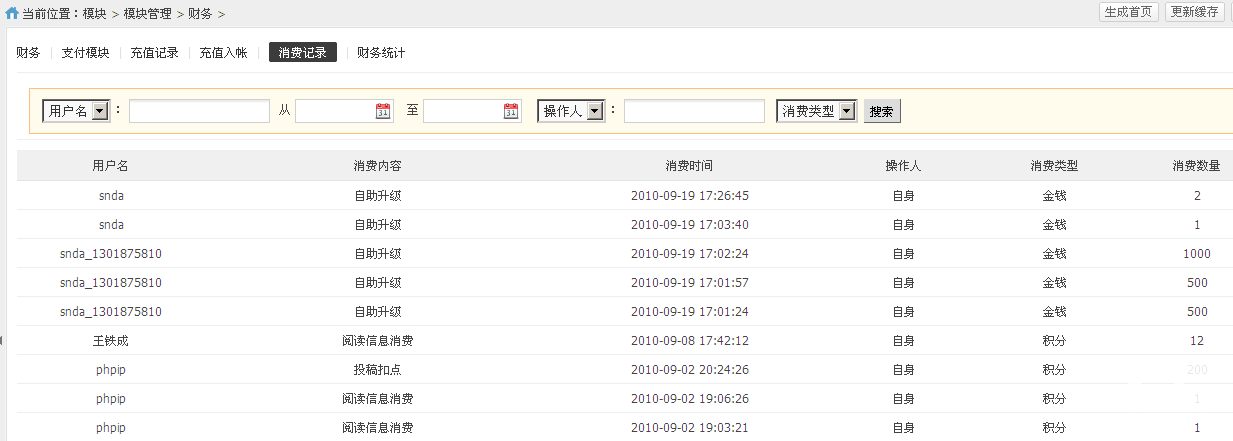Focus the username search text field
This screenshot has height=441, width=1233.
[199, 111]
